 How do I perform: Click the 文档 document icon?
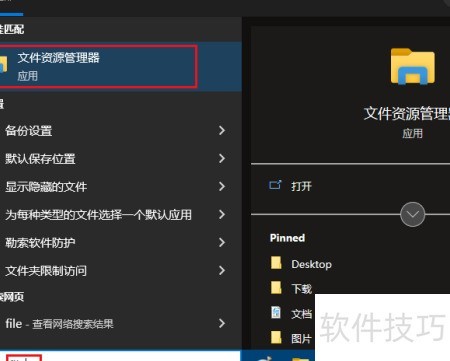point(276,313)
